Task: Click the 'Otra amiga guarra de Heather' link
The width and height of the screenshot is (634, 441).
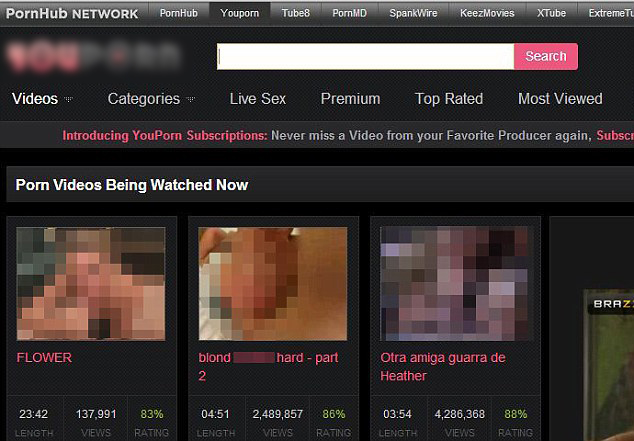Action: [x=443, y=367]
